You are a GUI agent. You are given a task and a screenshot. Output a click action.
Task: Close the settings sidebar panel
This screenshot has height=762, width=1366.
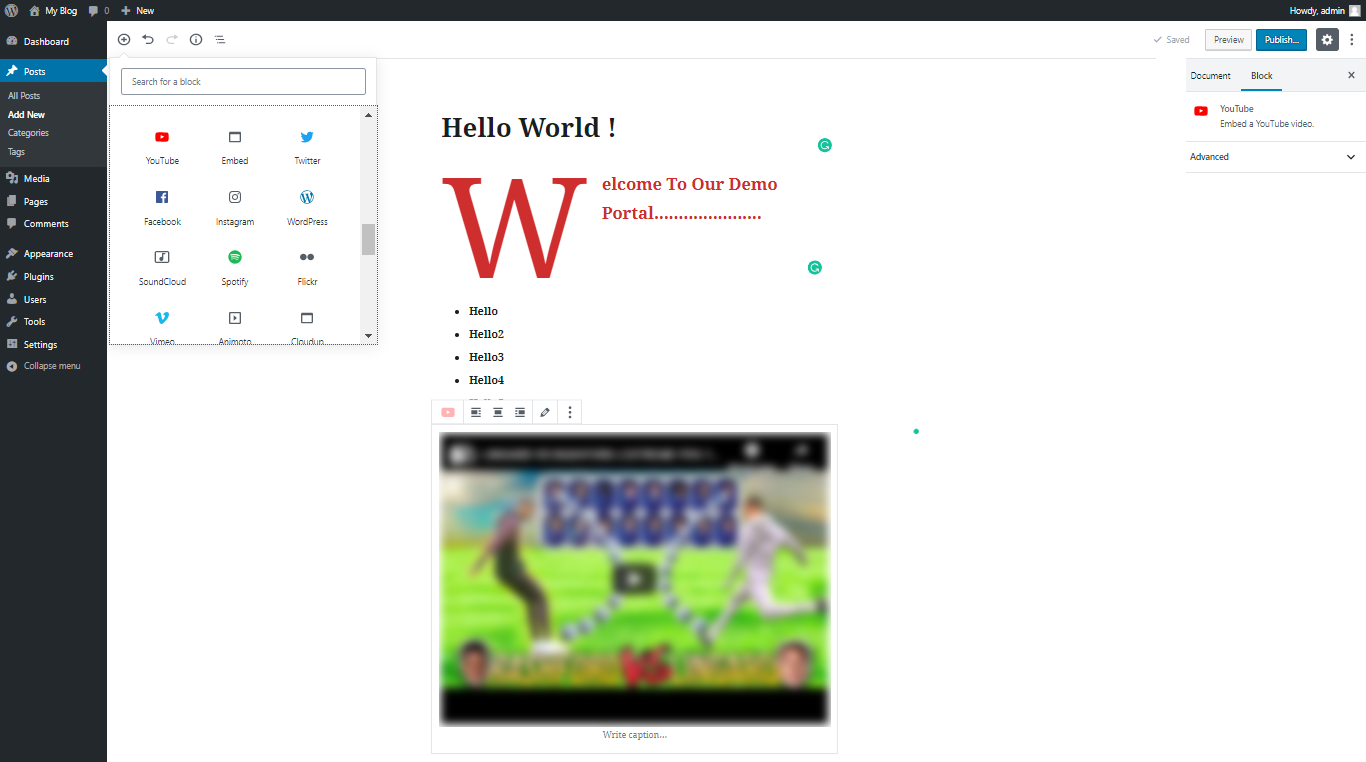tap(1351, 75)
